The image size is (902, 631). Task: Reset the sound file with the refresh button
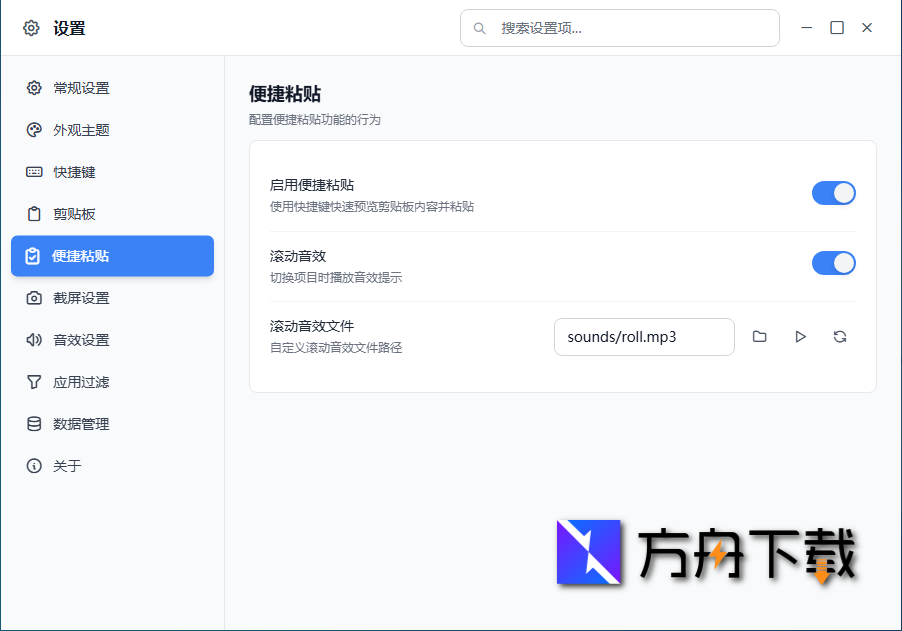coord(840,337)
